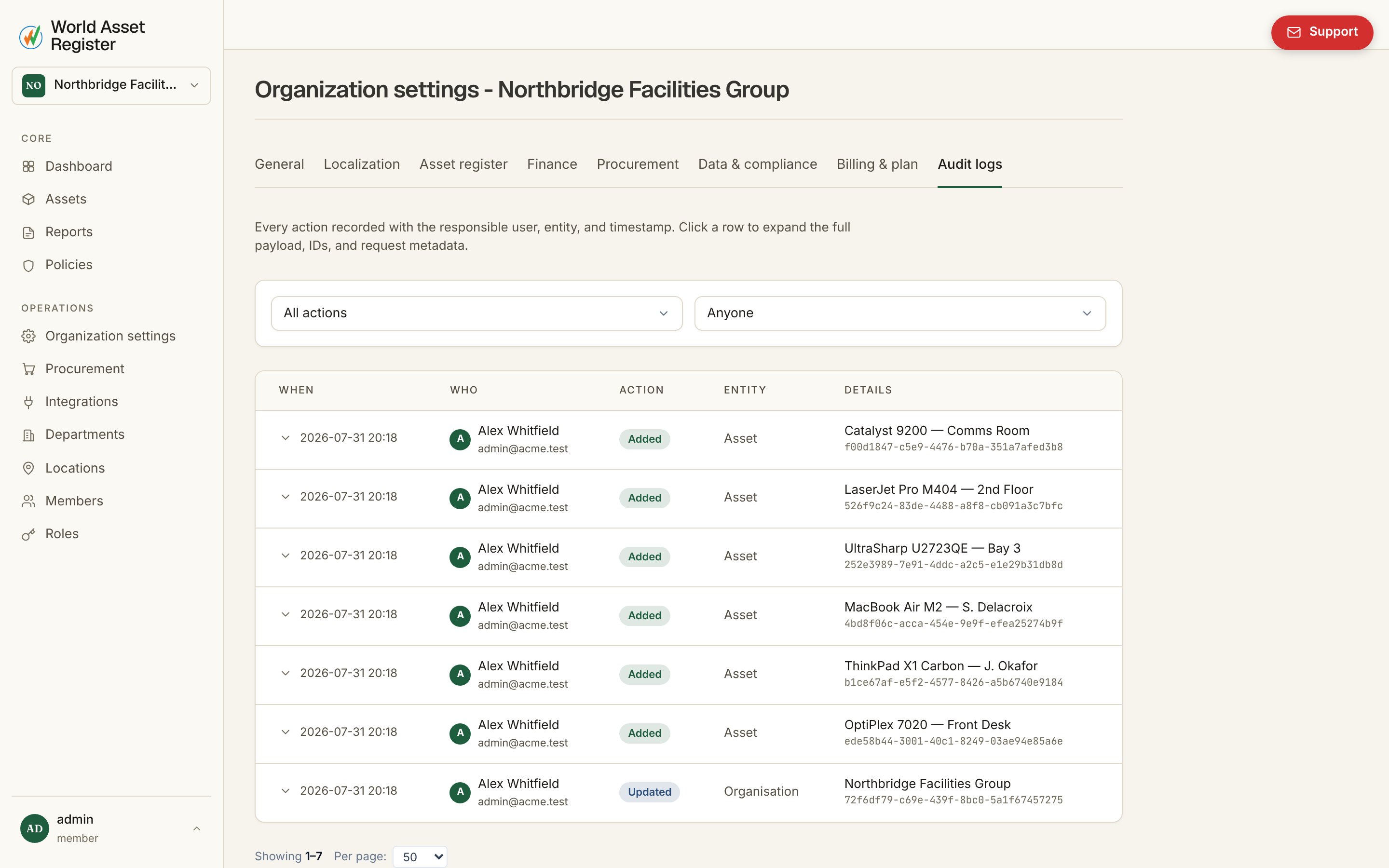Expand the LaserJet Pro M404 audit log row
Screen dimensions: 1389x868
285,497
